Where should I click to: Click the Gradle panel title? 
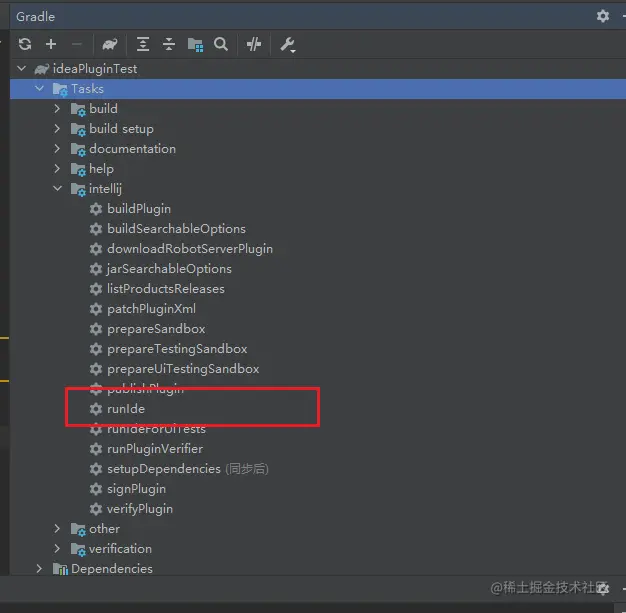tap(36, 17)
